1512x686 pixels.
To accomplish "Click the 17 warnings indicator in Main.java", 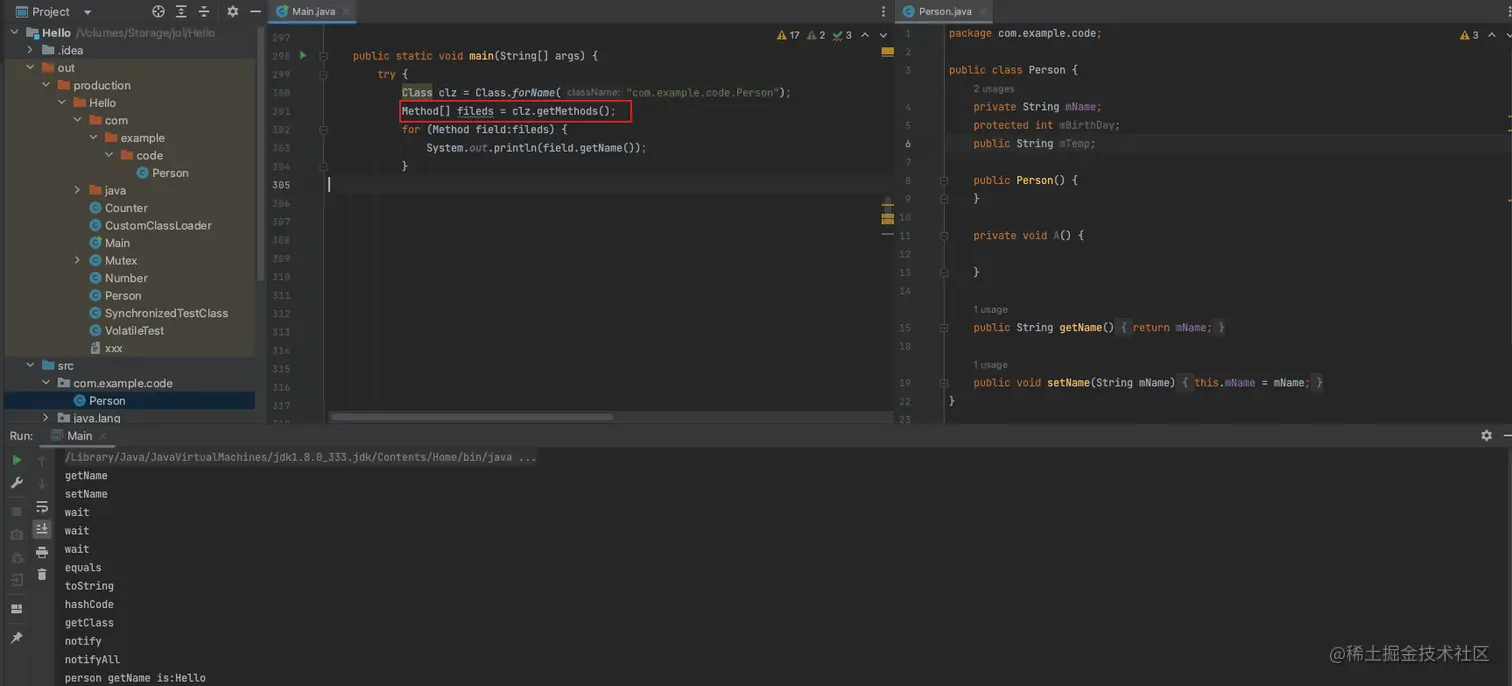I will coord(789,35).
